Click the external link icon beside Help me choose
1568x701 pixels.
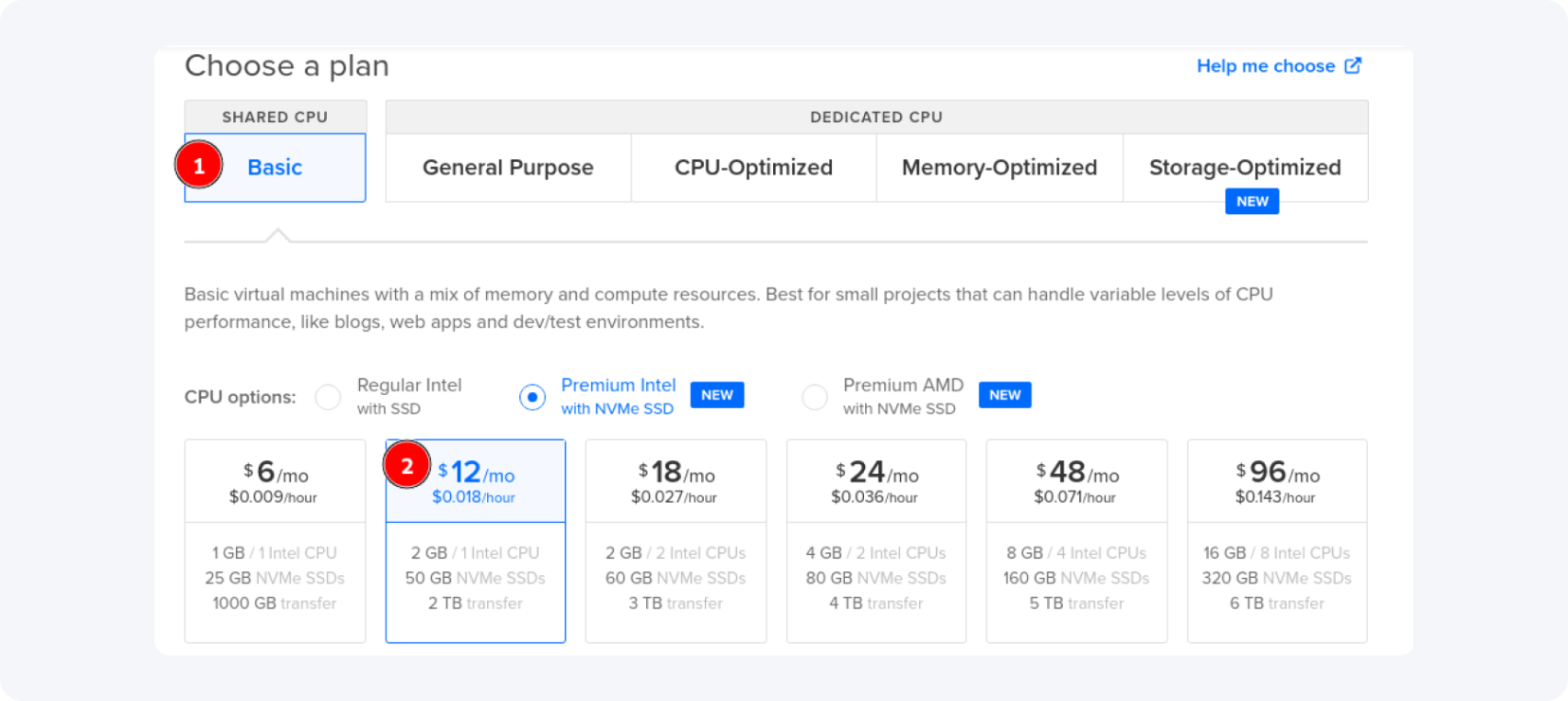(x=1353, y=65)
